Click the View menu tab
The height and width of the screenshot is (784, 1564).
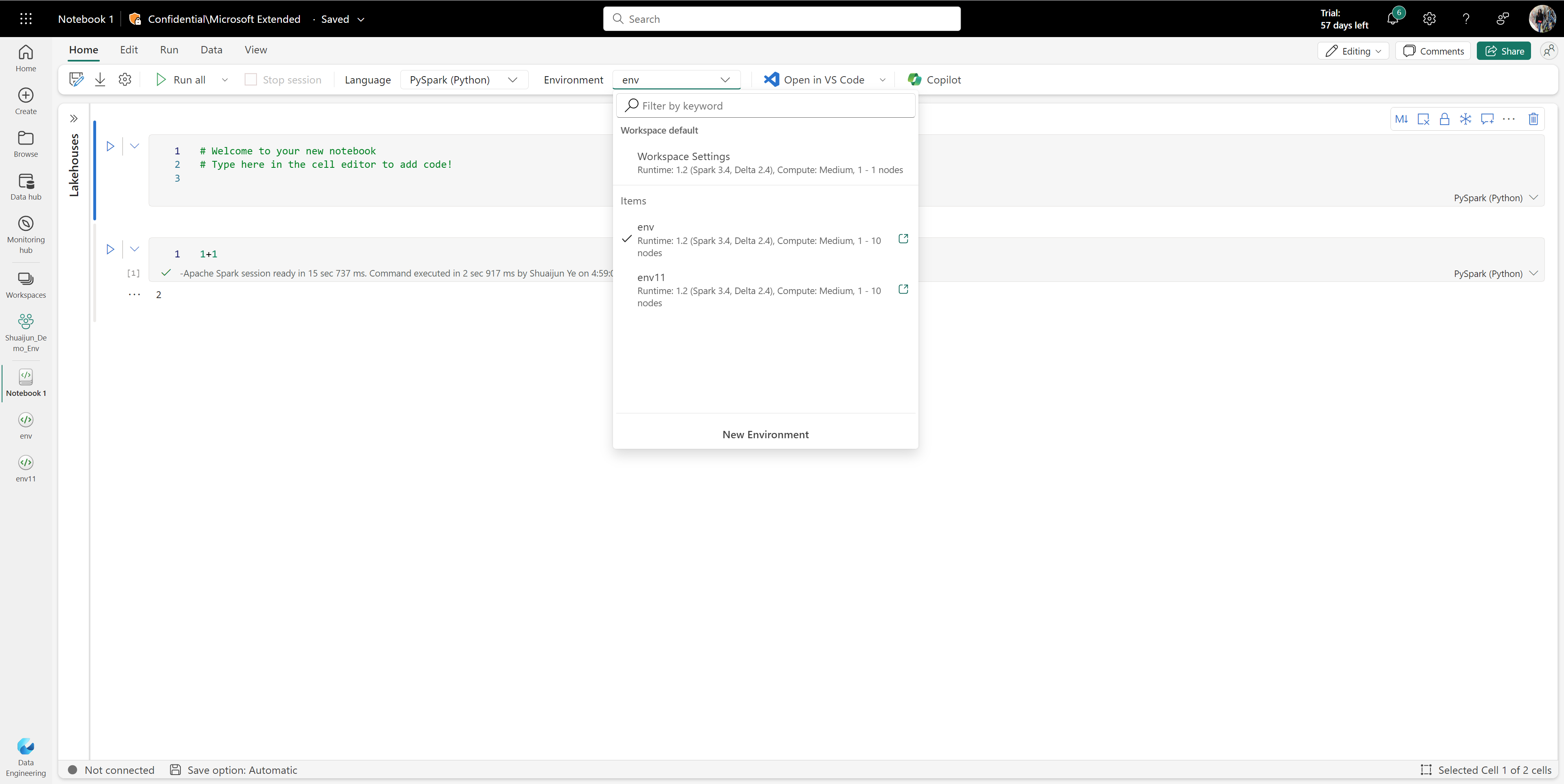(256, 49)
